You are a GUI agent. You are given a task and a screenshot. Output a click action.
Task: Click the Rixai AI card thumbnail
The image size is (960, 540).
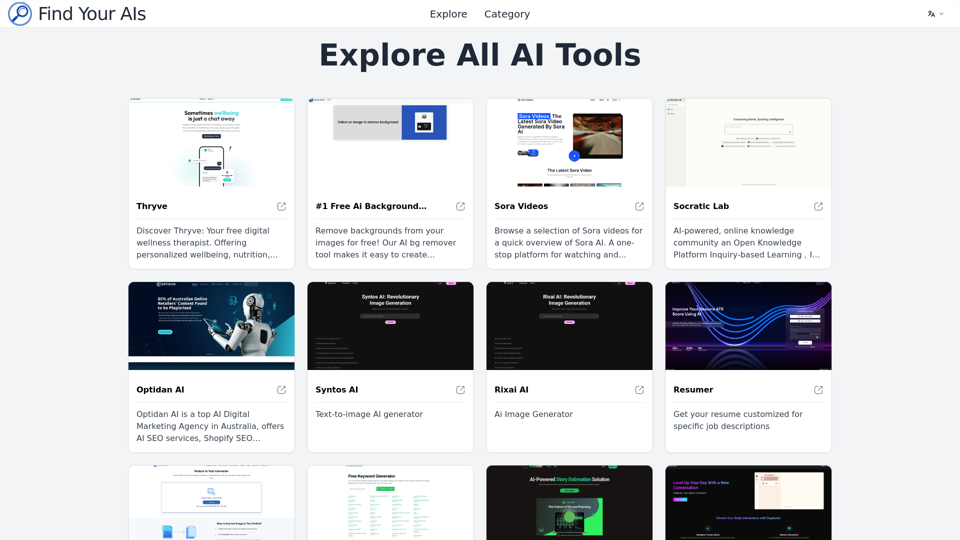pyautogui.click(x=569, y=326)
